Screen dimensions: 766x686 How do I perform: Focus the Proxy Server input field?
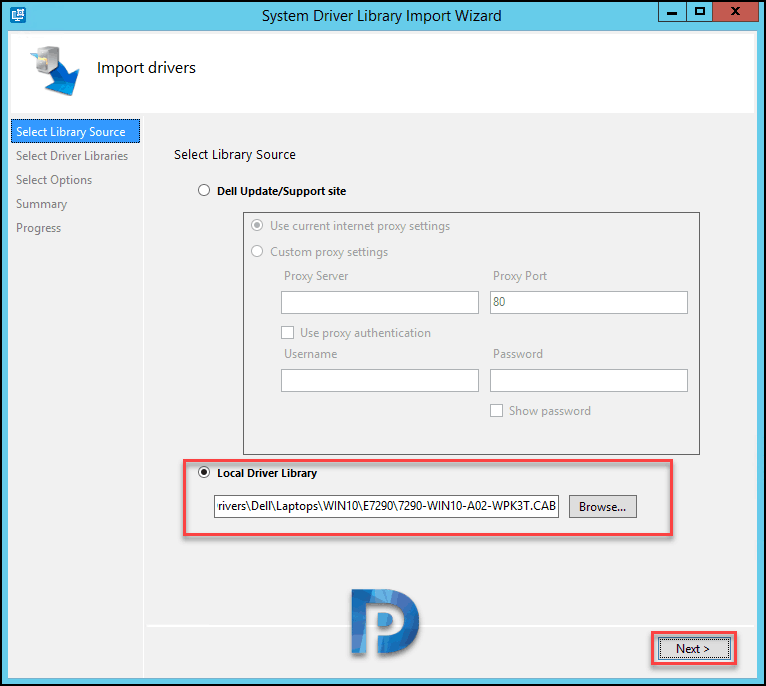tap(380, 302)
